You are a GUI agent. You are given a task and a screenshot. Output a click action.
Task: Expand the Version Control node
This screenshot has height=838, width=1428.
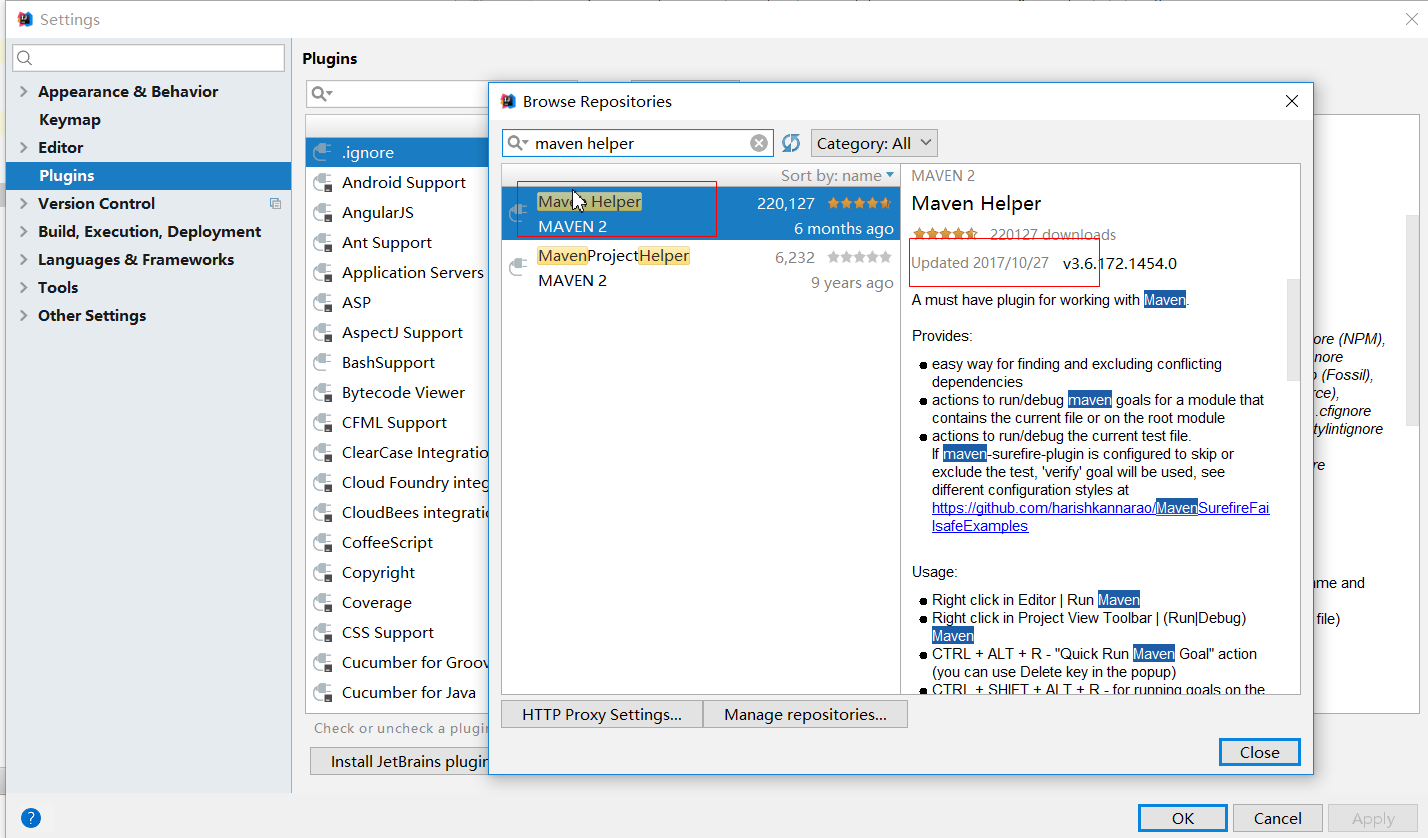point(24,203)
